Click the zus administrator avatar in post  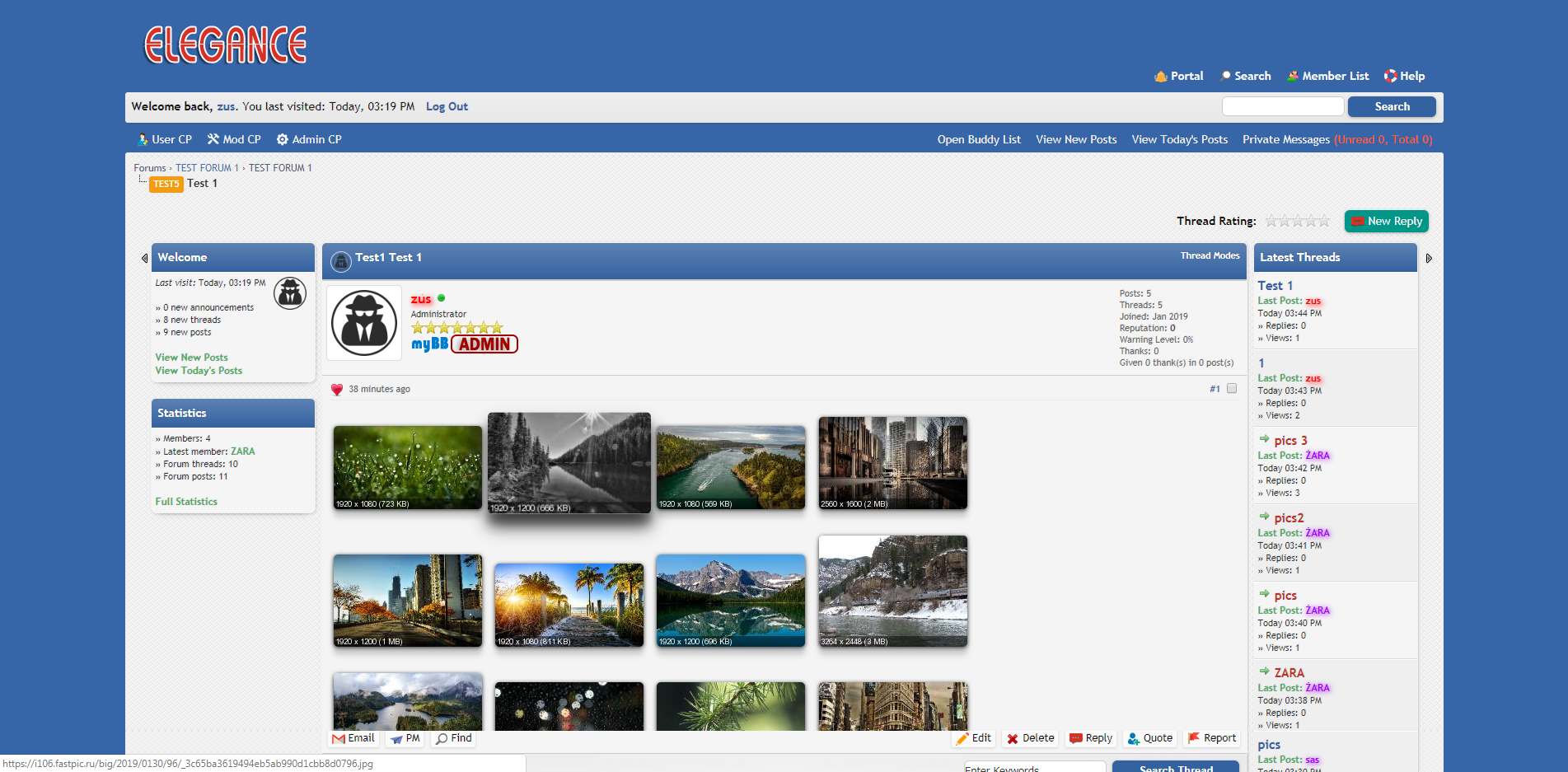pos(364,323)
